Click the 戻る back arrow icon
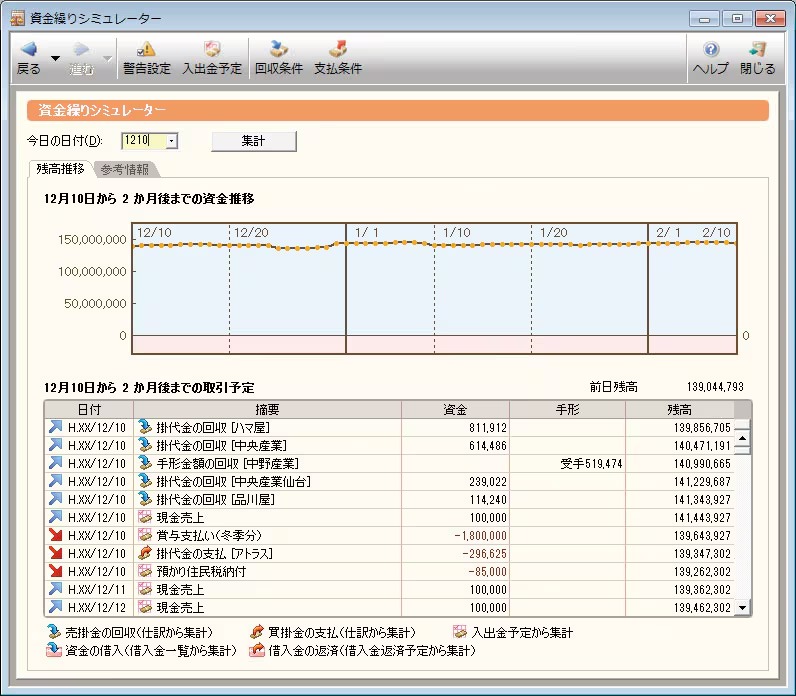 click(x=29, y=49)
